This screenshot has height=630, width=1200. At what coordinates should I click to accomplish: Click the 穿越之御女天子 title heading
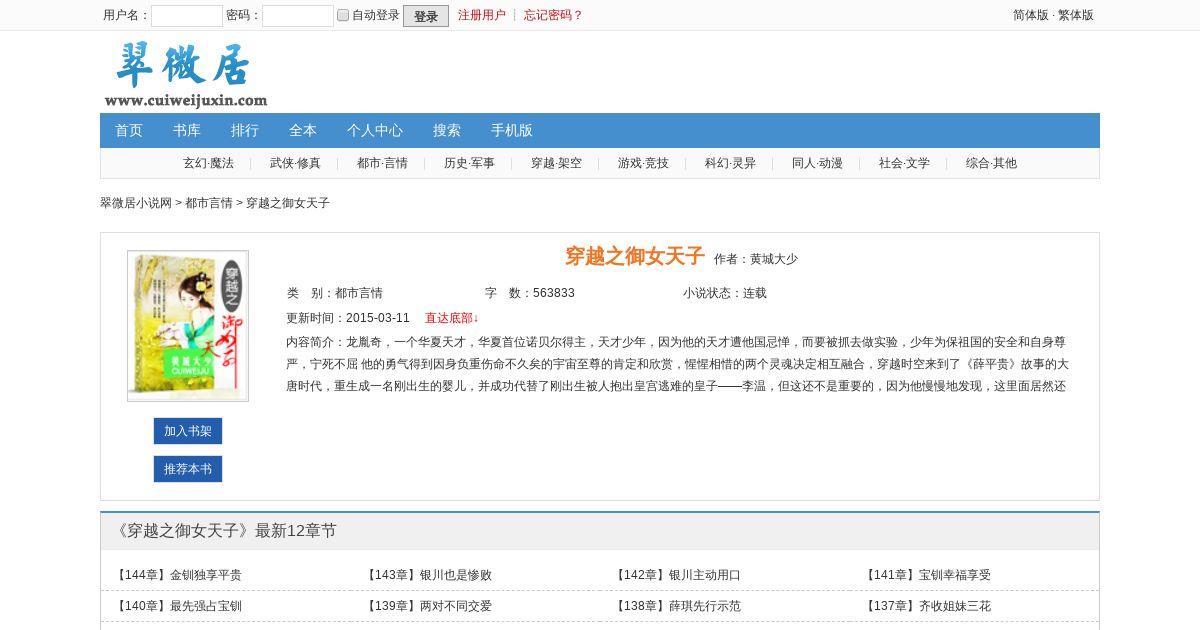635,256
